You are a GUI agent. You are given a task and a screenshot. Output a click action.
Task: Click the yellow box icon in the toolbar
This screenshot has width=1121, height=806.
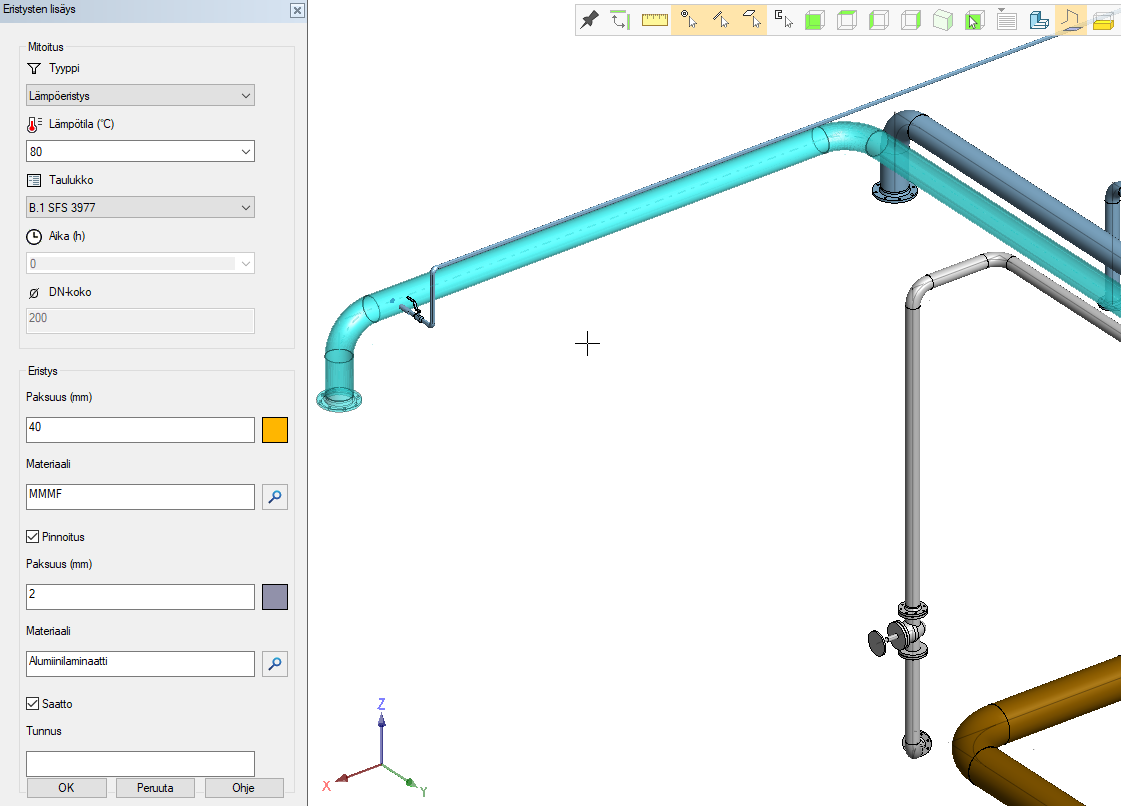pos(1103,20)
